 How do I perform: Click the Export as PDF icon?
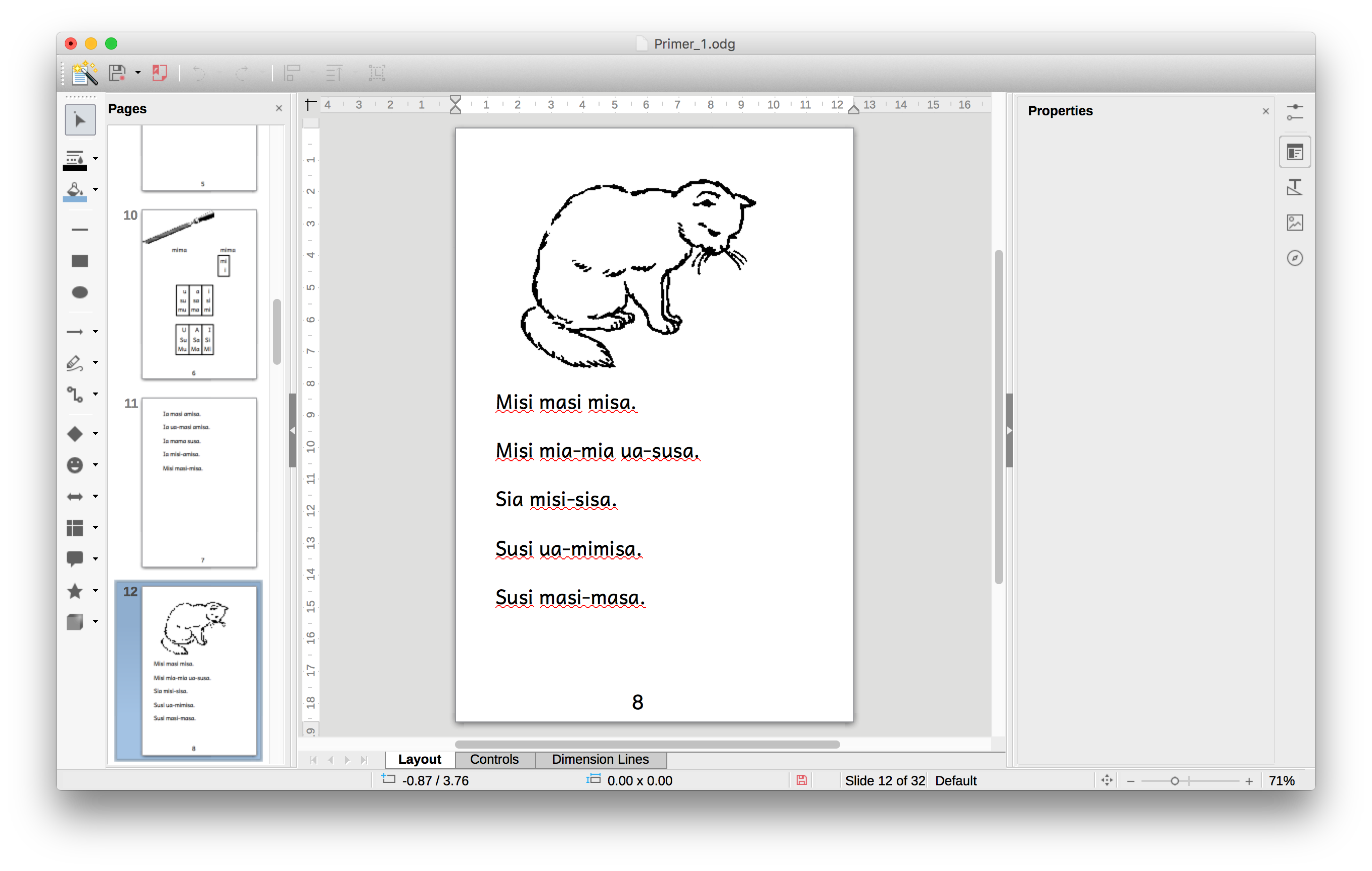coord(160,73)
